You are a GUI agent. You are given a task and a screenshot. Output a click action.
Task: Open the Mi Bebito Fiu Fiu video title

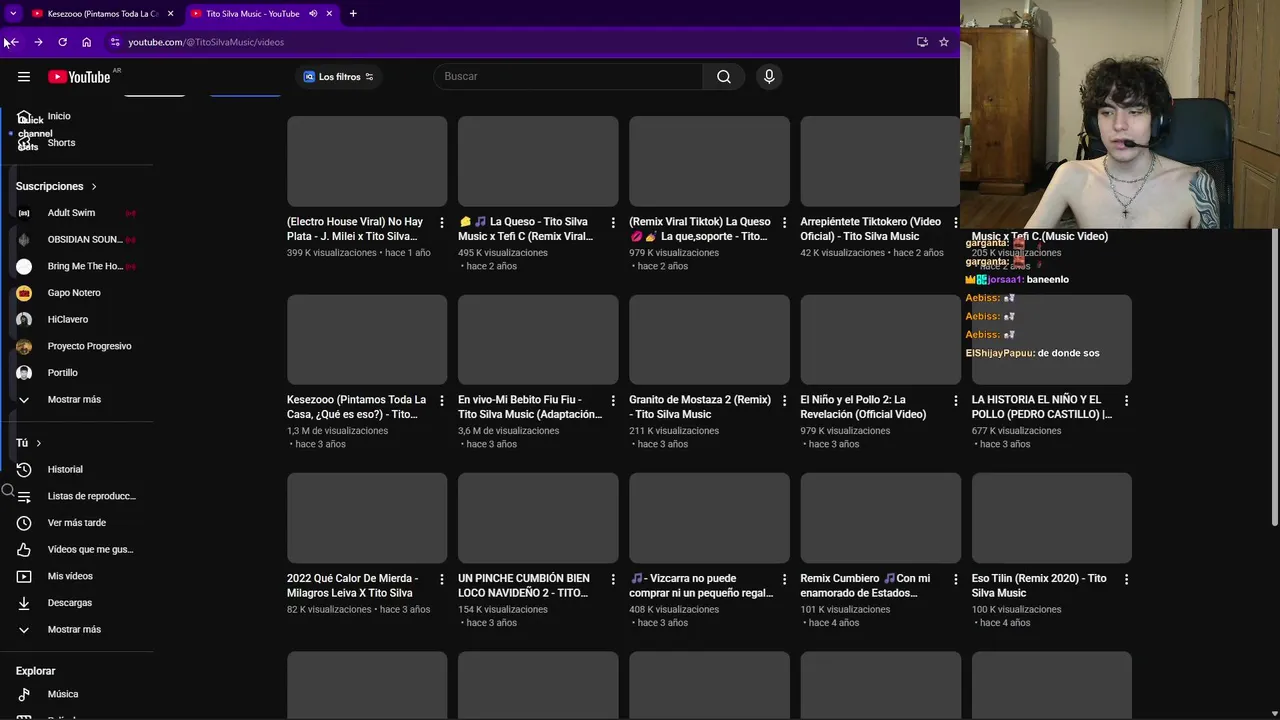pyautogui.click(x=530, y=407)
